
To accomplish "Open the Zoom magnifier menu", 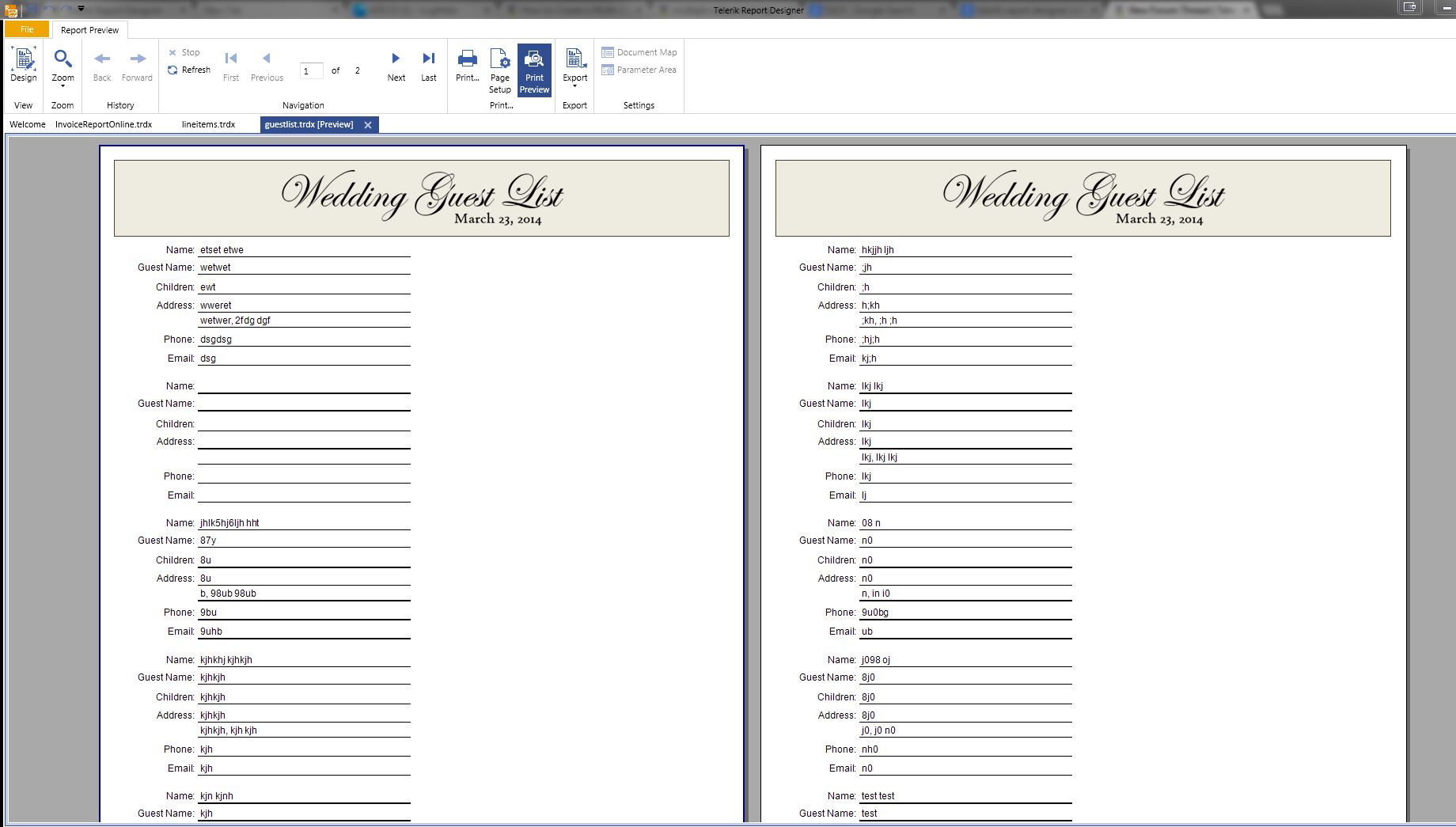I will (x=63, y=66).
